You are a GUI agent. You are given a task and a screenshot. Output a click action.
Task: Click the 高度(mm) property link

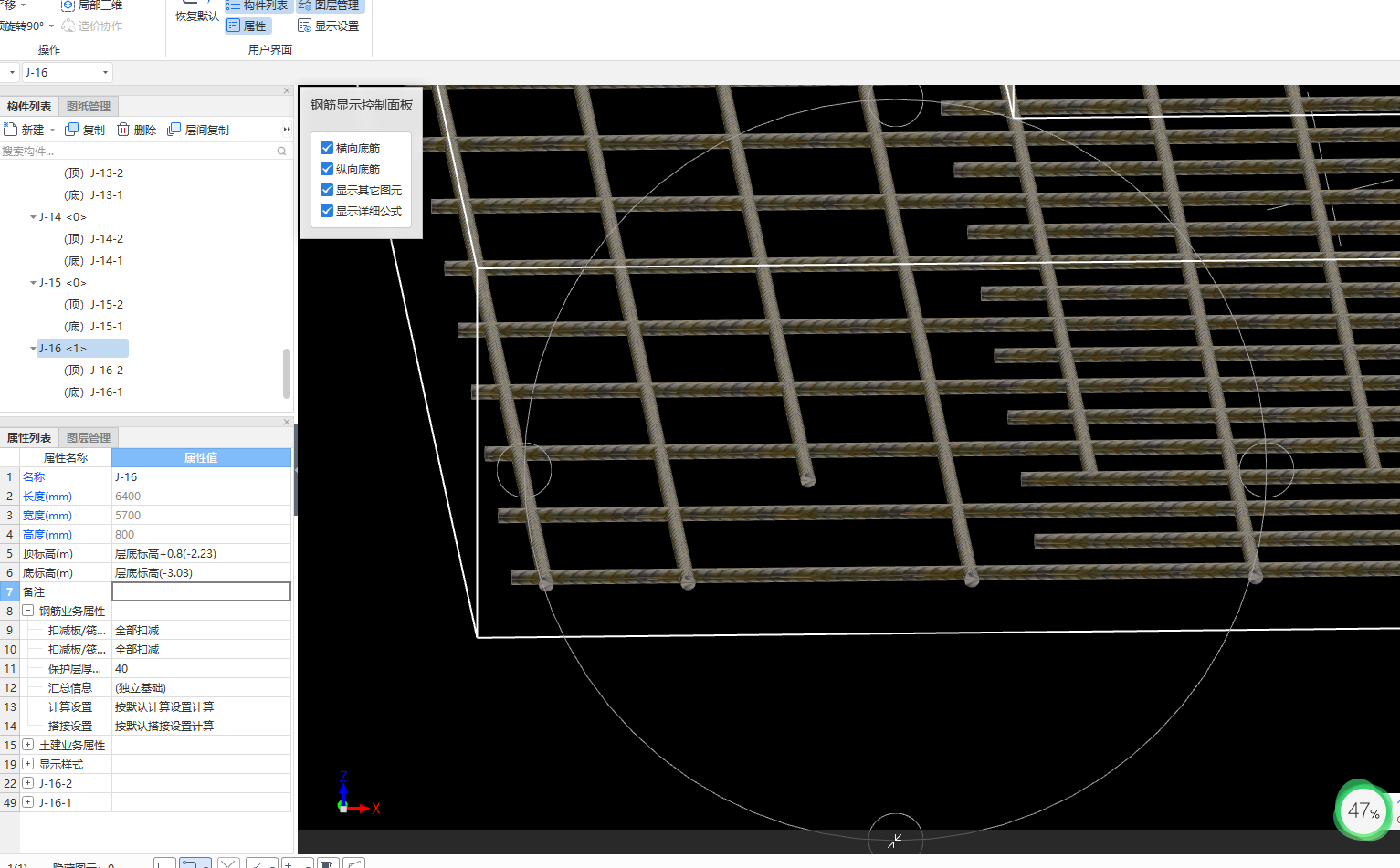[47, 534]
